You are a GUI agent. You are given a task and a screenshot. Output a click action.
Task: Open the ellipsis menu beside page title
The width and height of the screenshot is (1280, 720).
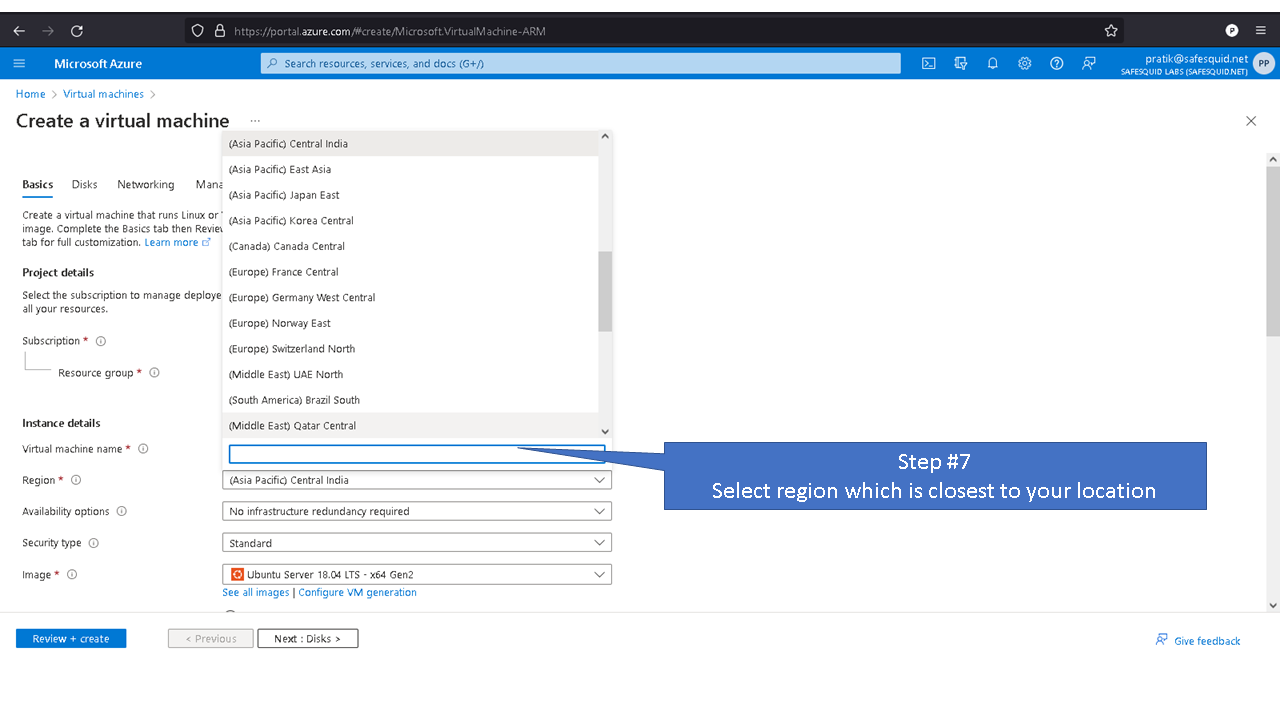[255, 121]
